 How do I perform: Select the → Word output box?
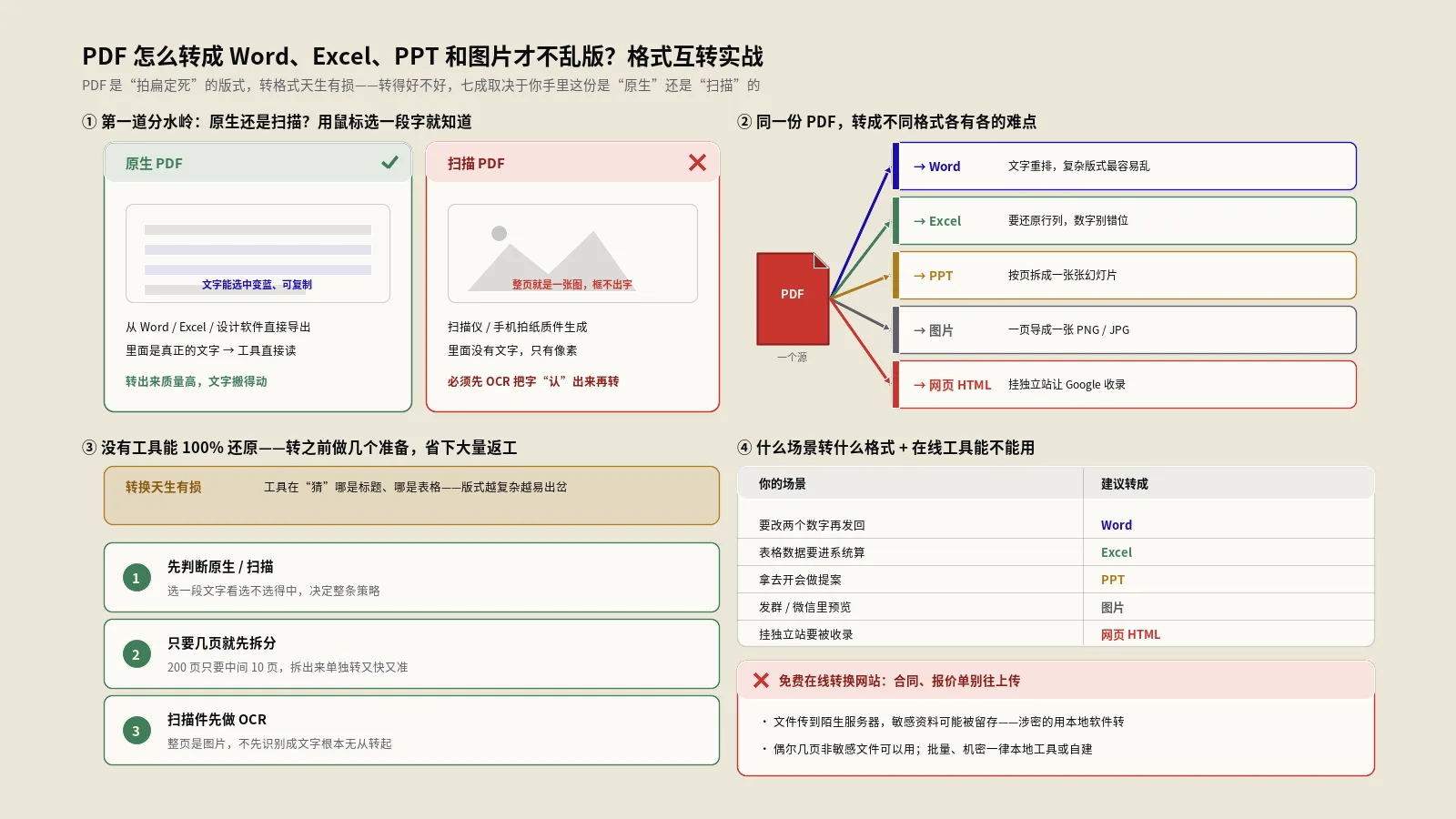(x=1125, y=166)
